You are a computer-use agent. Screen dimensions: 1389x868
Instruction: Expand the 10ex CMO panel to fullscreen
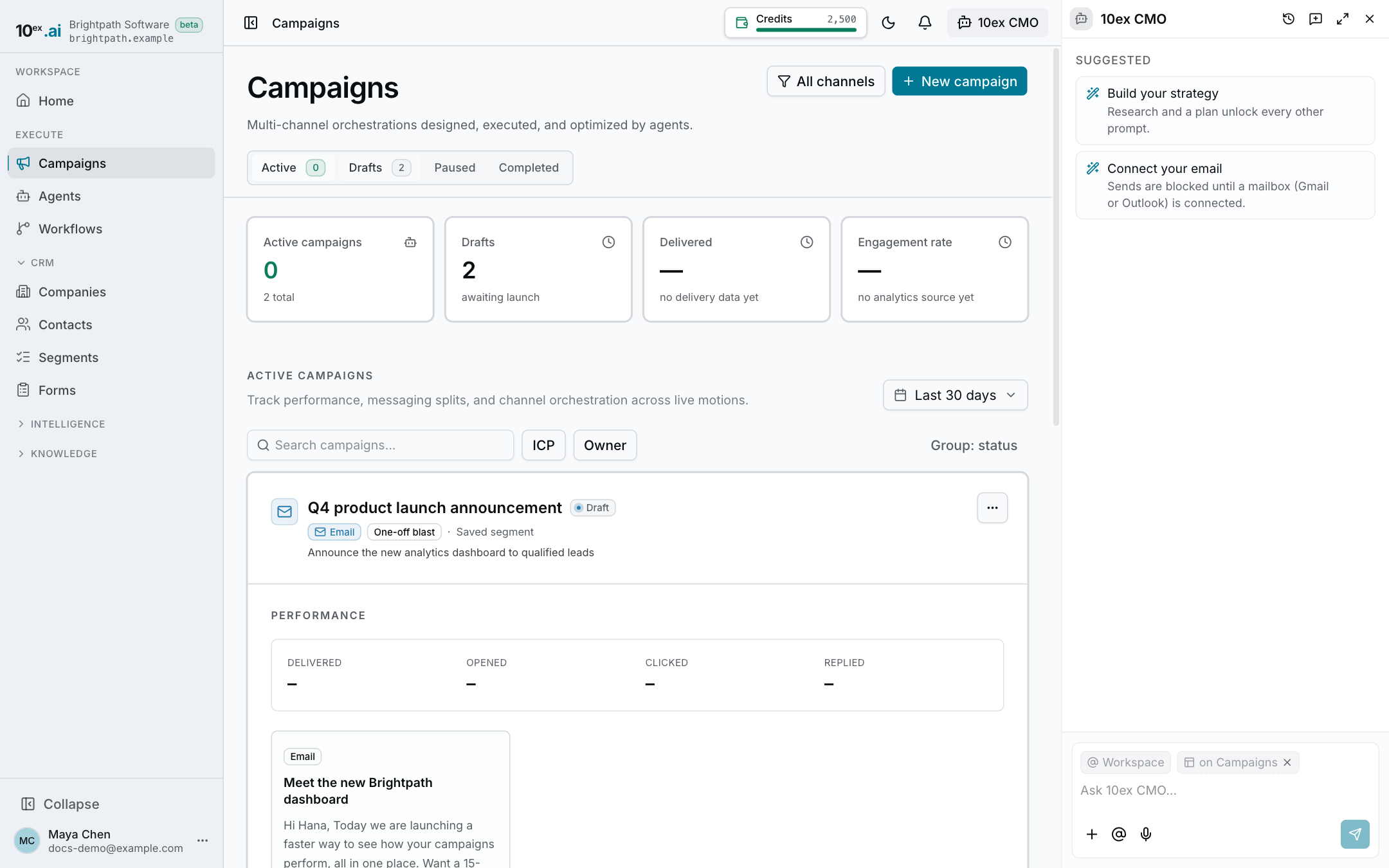[x=1343, y=19]
